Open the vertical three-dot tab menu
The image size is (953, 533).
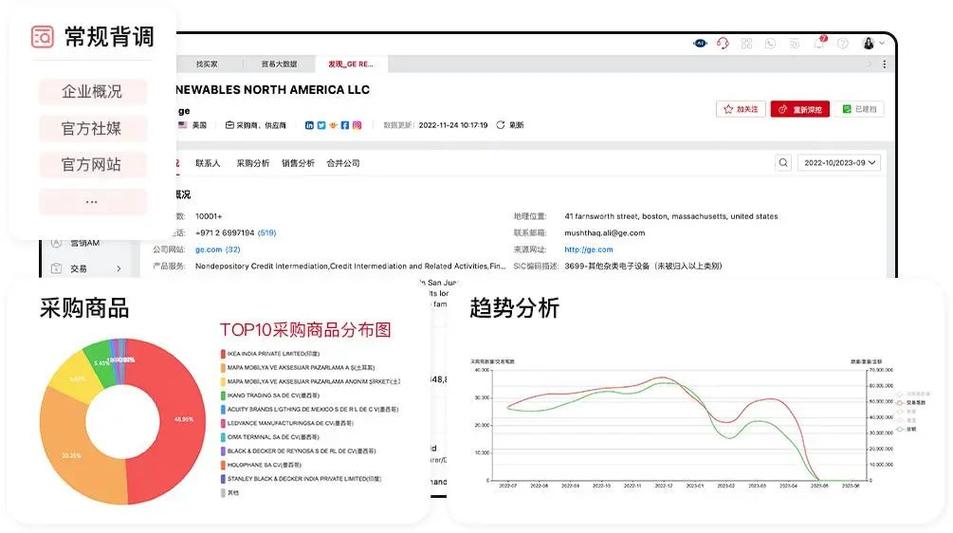884,64
